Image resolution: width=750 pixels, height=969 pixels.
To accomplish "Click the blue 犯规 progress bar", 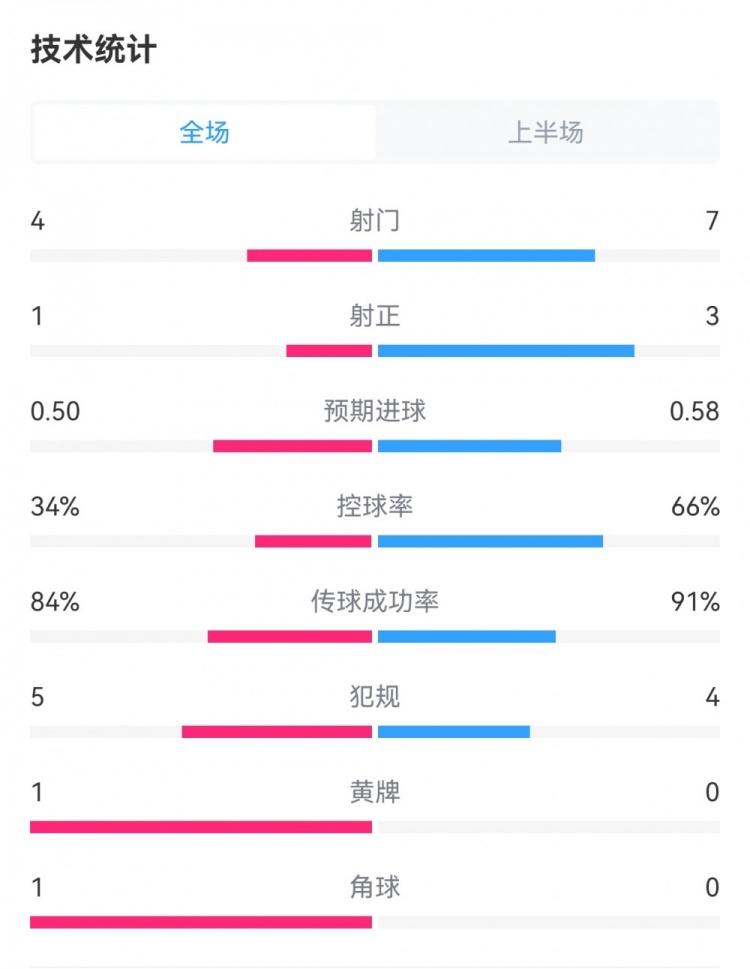I will point(454,732).
